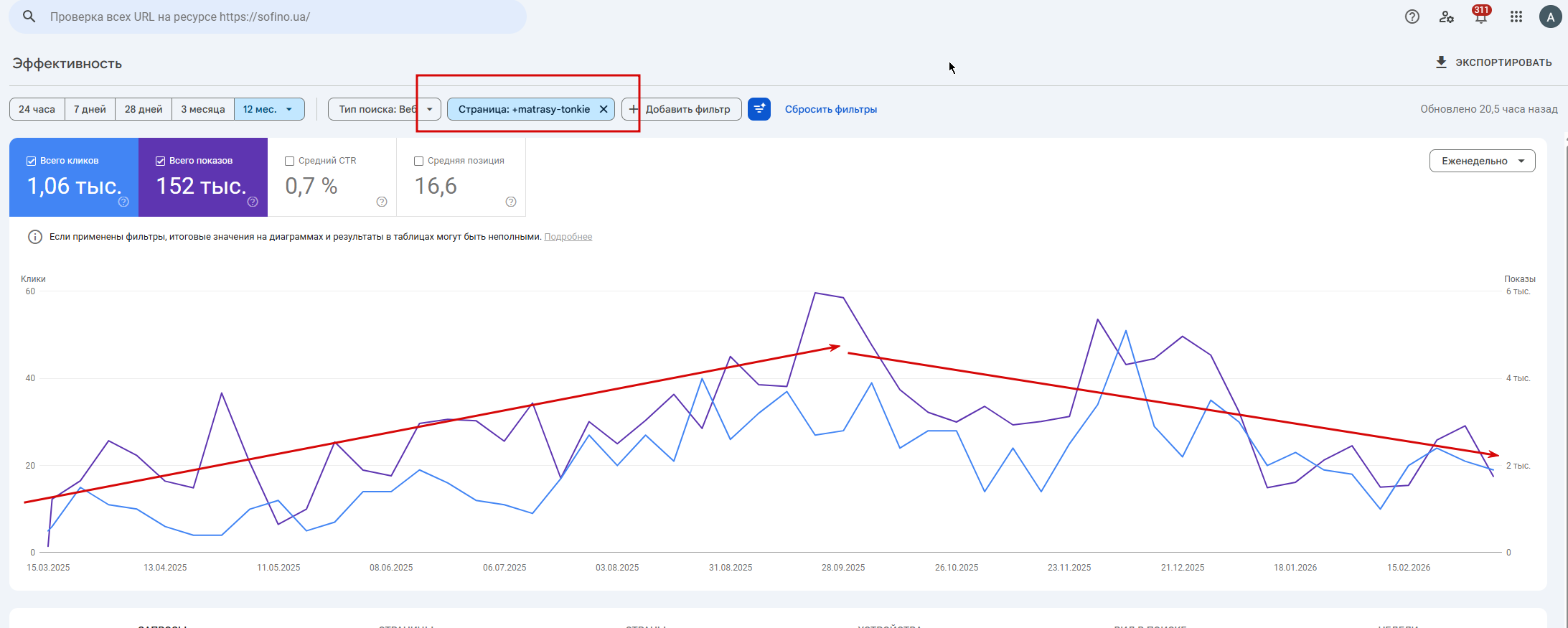Click the Сбросить фильтры link
Image resolution: width=1568 pixels, height=628 pixels.
tap(830, 109)
